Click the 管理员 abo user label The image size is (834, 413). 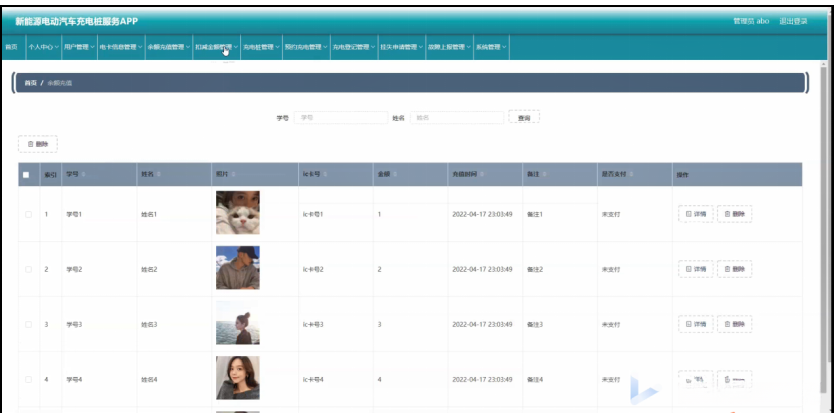tap(751, 21)
